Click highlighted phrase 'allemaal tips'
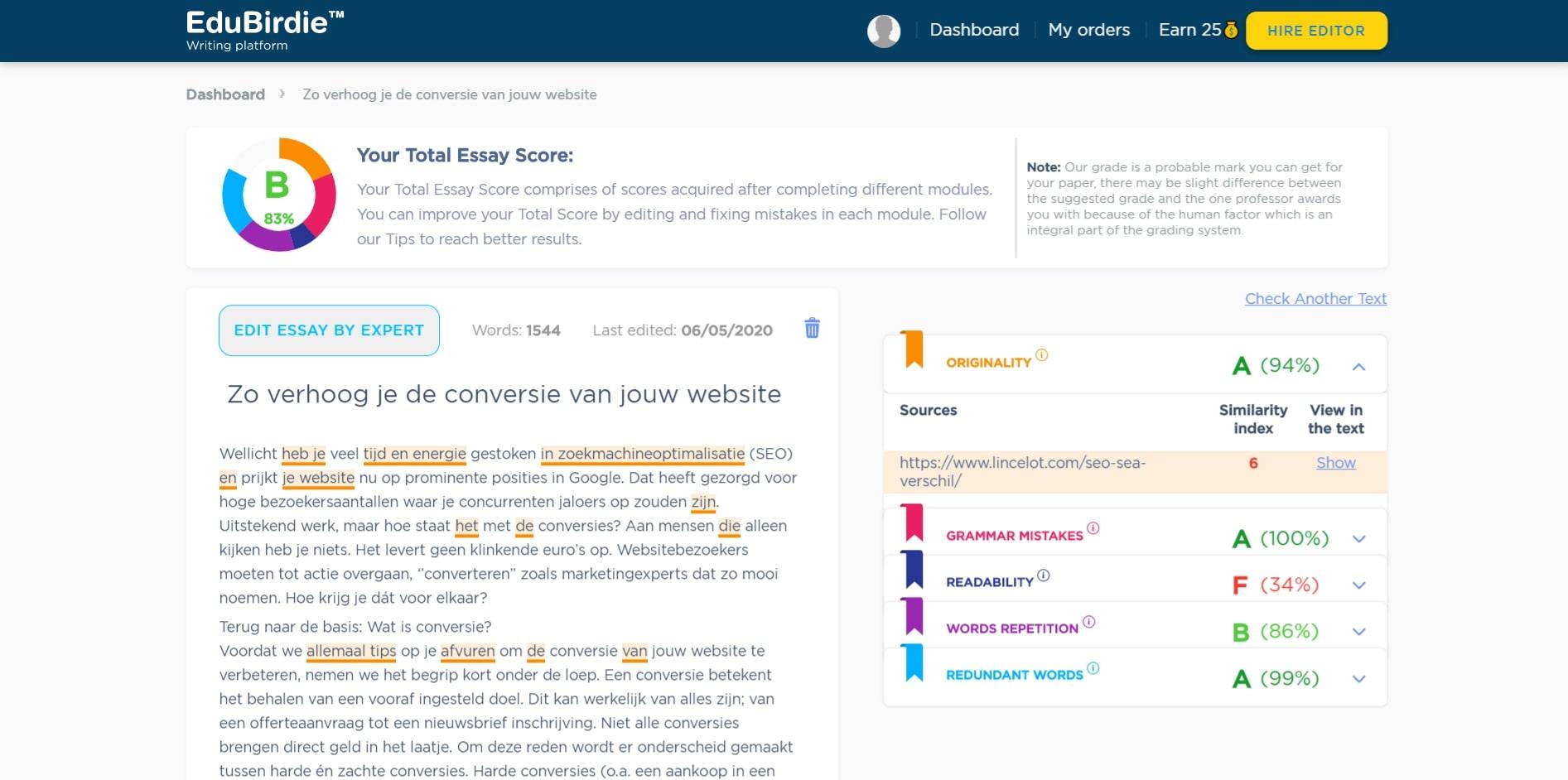Screen dimensions: 1568x780 pyautogui.click(x=351, y=651)
